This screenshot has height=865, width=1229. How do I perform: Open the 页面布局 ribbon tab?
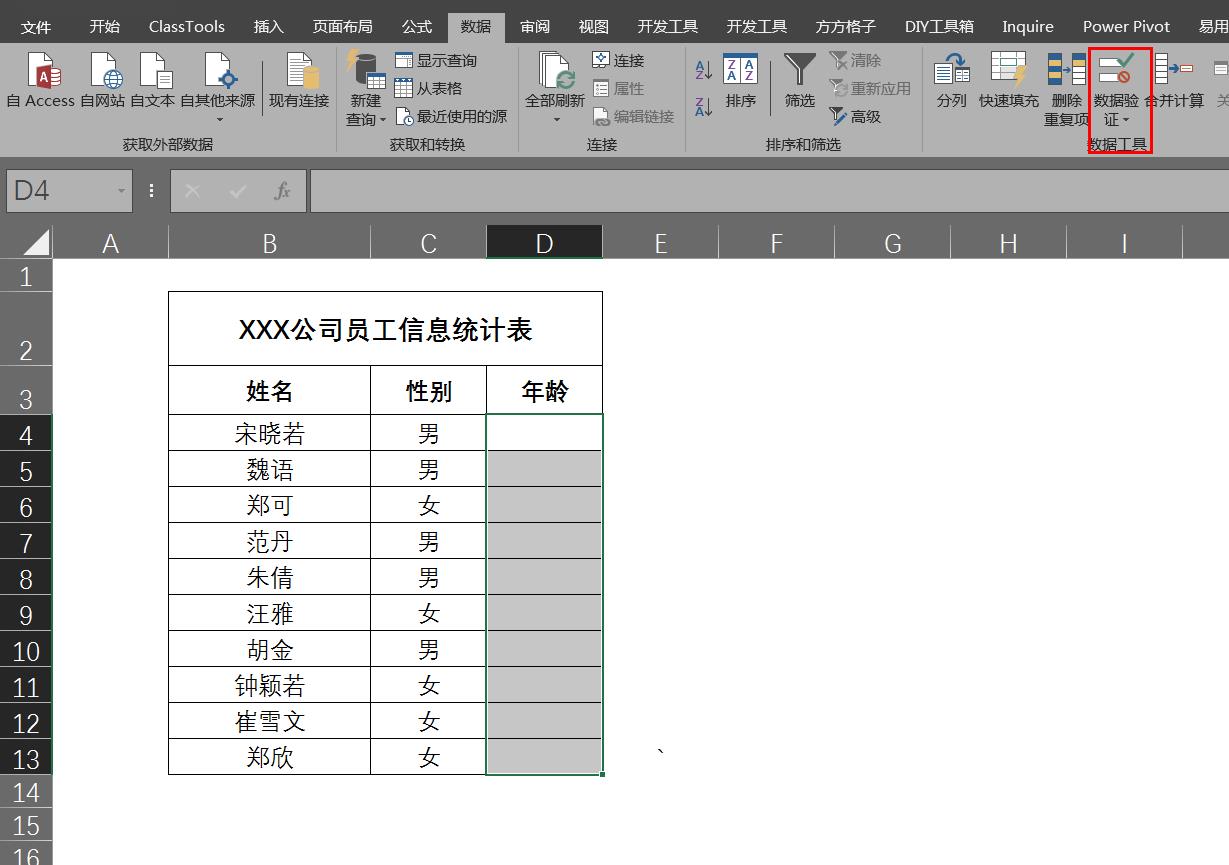tap(342, 27)
